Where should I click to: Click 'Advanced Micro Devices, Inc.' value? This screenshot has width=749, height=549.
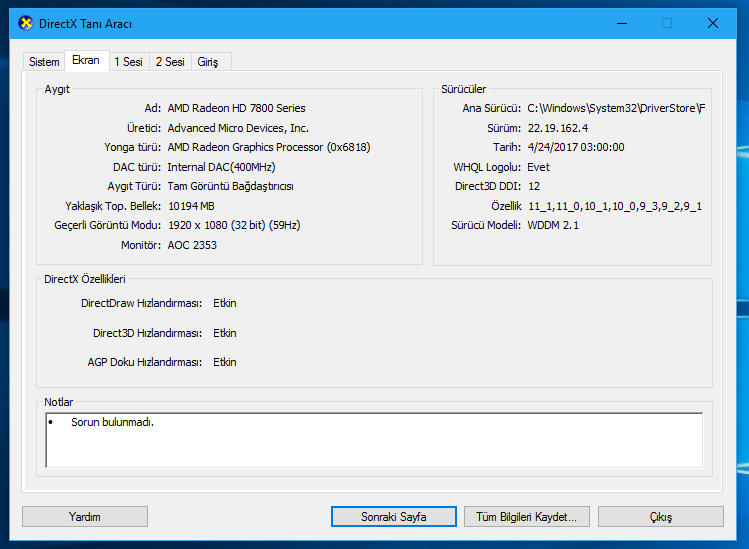[238, 128]
